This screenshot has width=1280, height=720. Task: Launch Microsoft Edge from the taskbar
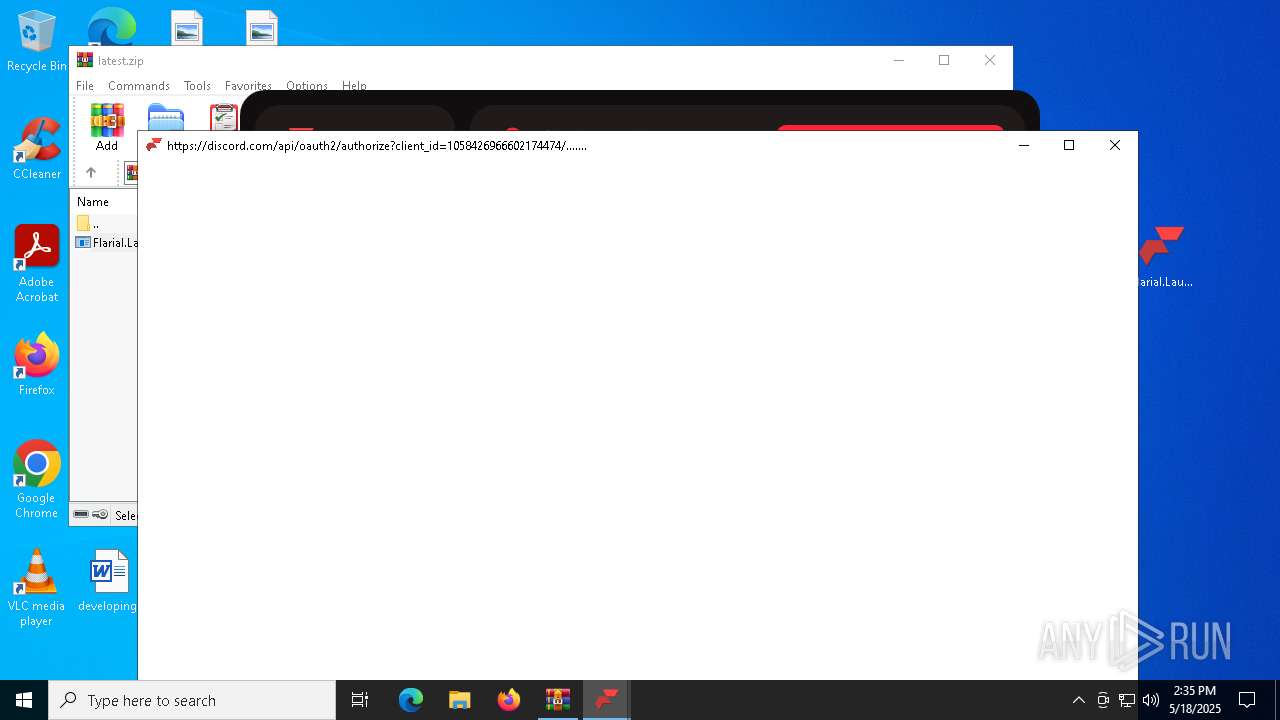[x=411, y=700]
